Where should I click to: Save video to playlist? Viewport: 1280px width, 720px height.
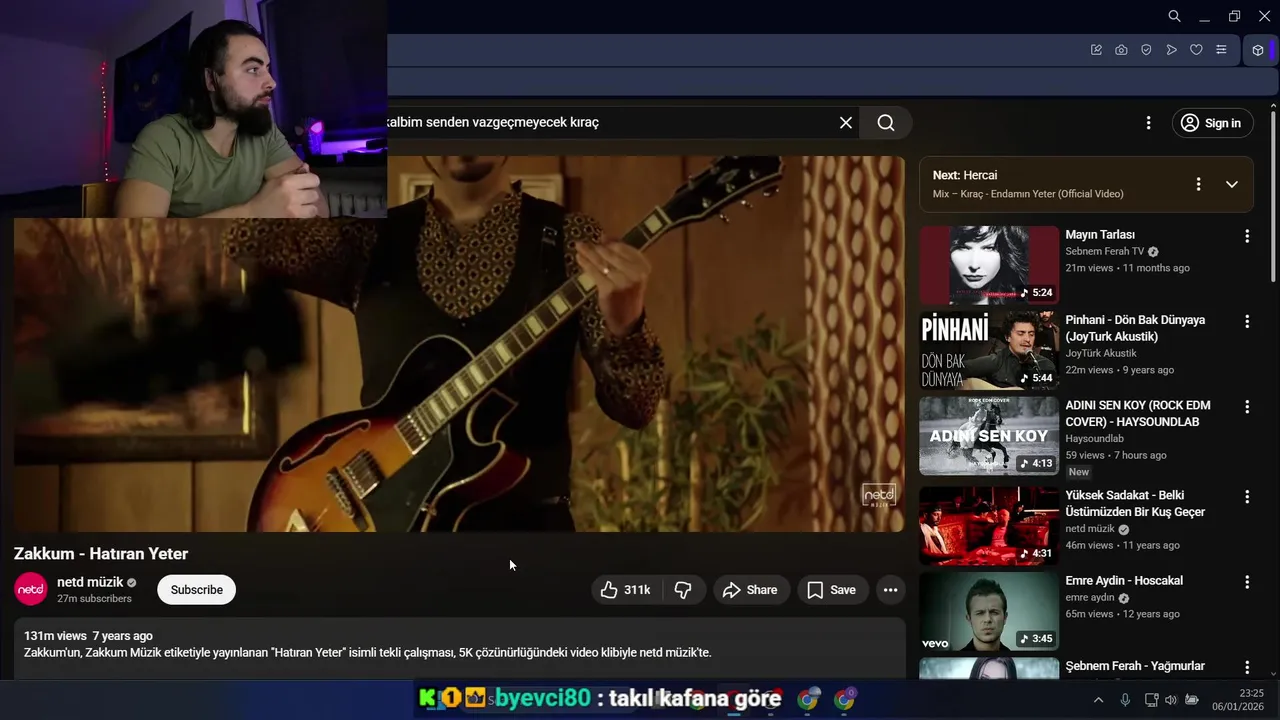click(832, 590)
